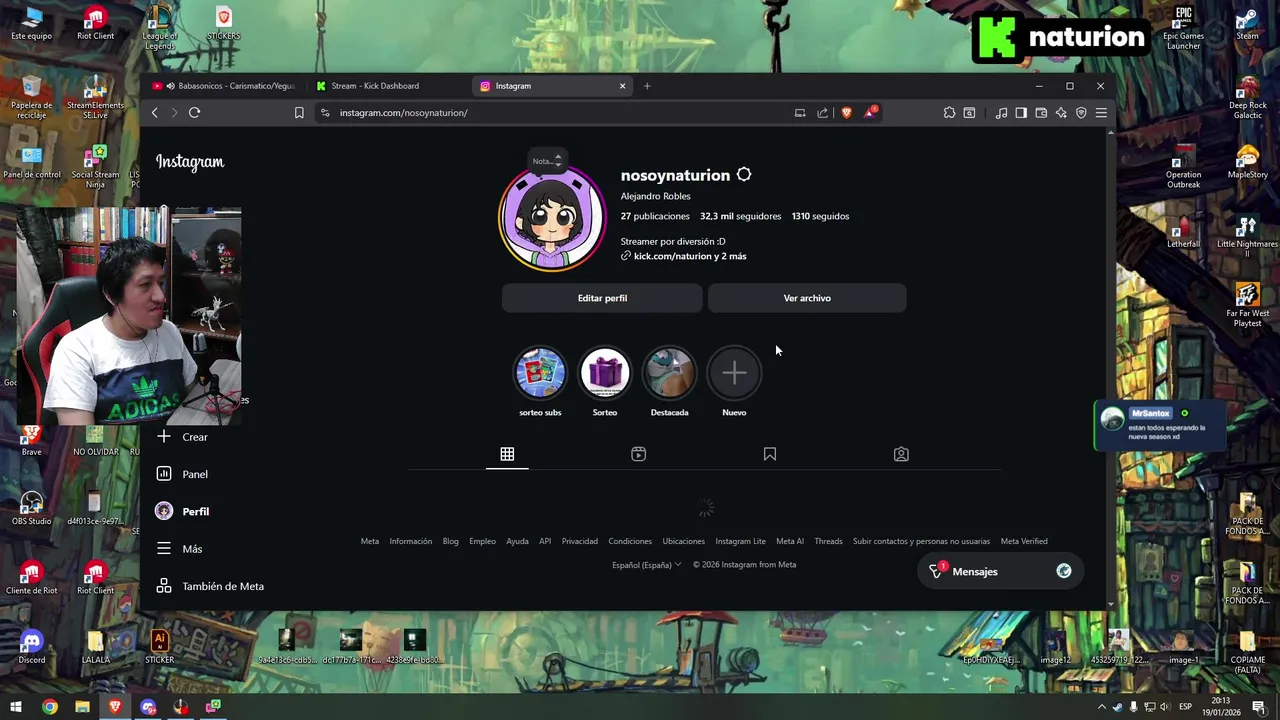Click the Privacidad footer link
The height and width of the screenshot is (720, 1280).
pyautogui.click(x=579, y=541)
